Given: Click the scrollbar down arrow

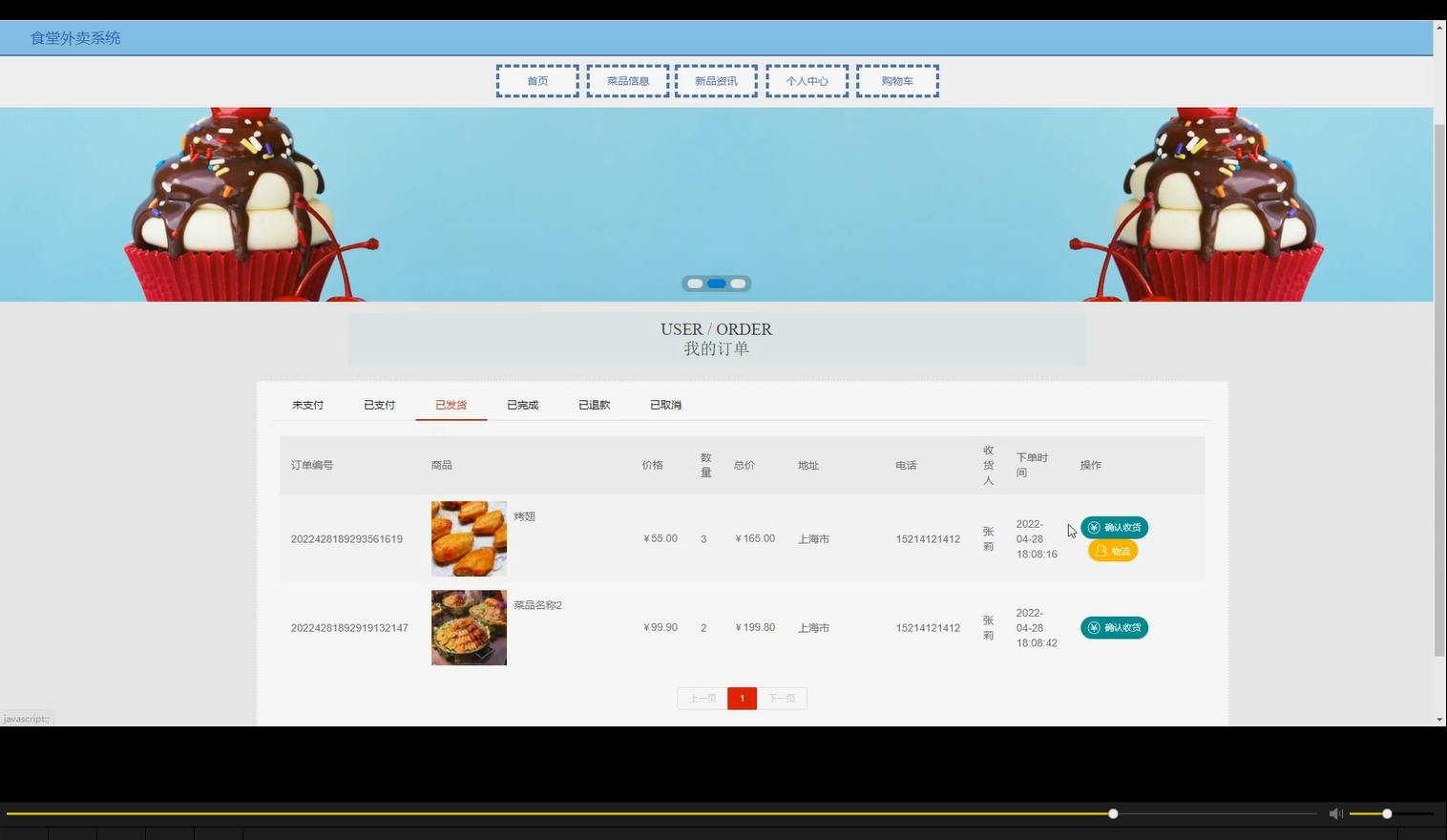Looking at the screenshot, I should [x=1439, y=720].
